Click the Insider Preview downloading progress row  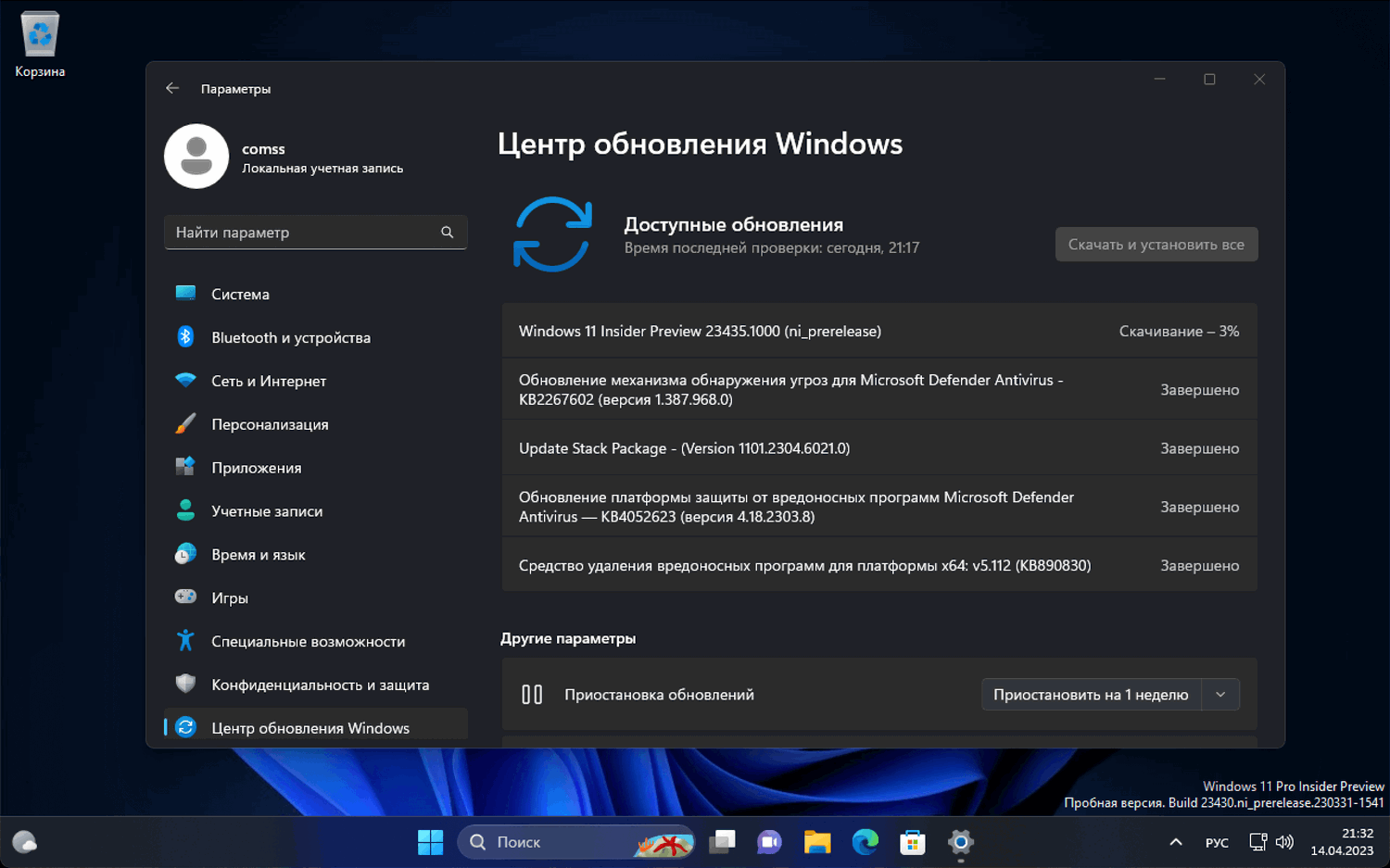[x=878, y=331]
